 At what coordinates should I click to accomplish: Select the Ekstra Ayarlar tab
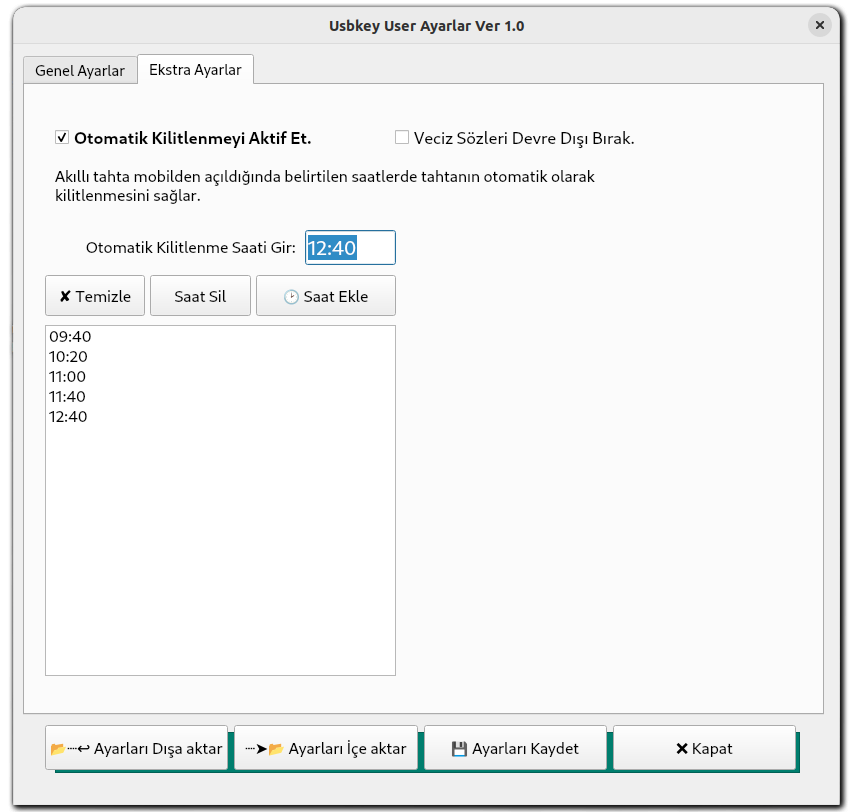[x=195, y=70]
